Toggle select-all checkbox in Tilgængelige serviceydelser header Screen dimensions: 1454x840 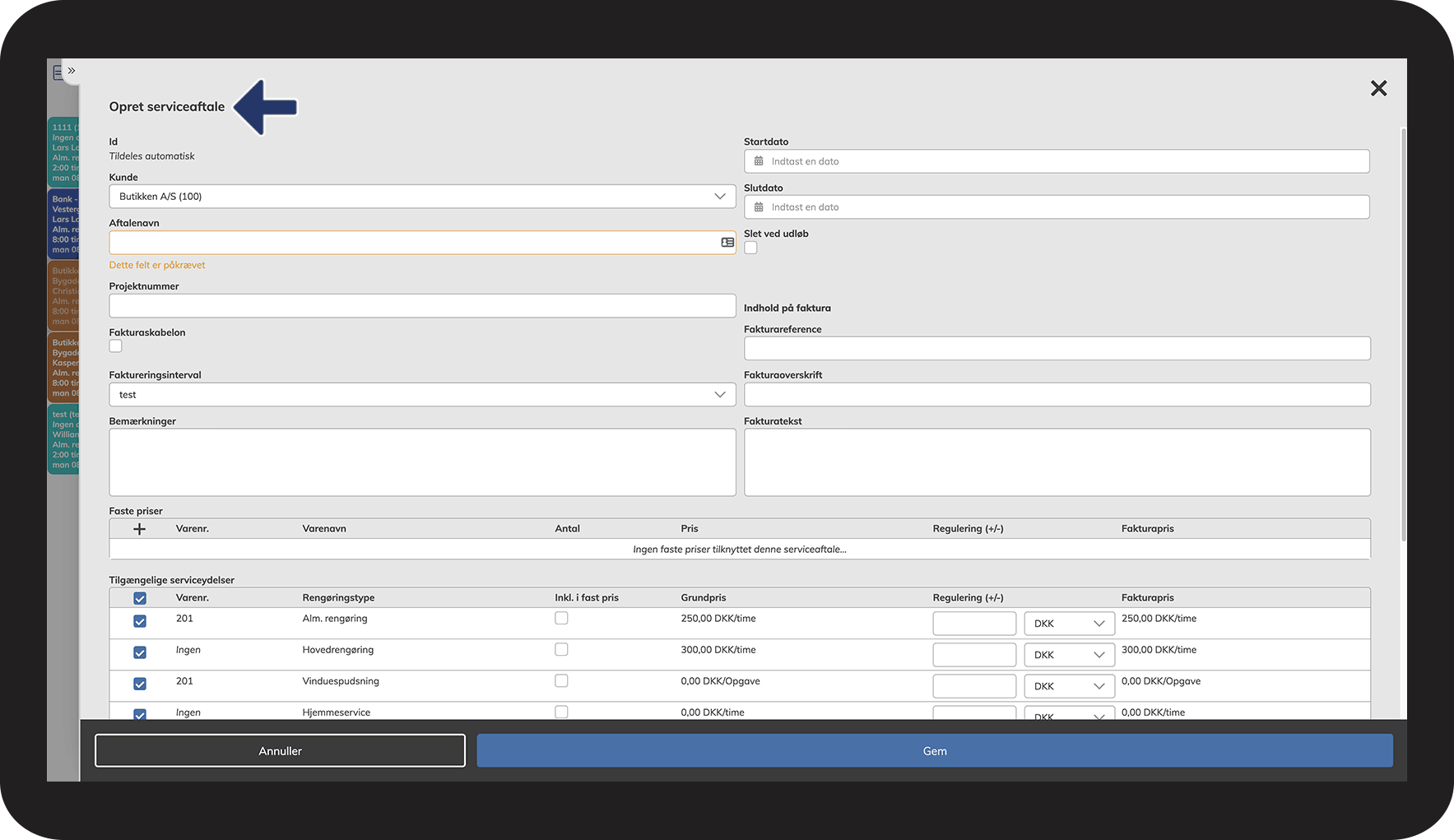pyautogui.click(x=140, y=598)
